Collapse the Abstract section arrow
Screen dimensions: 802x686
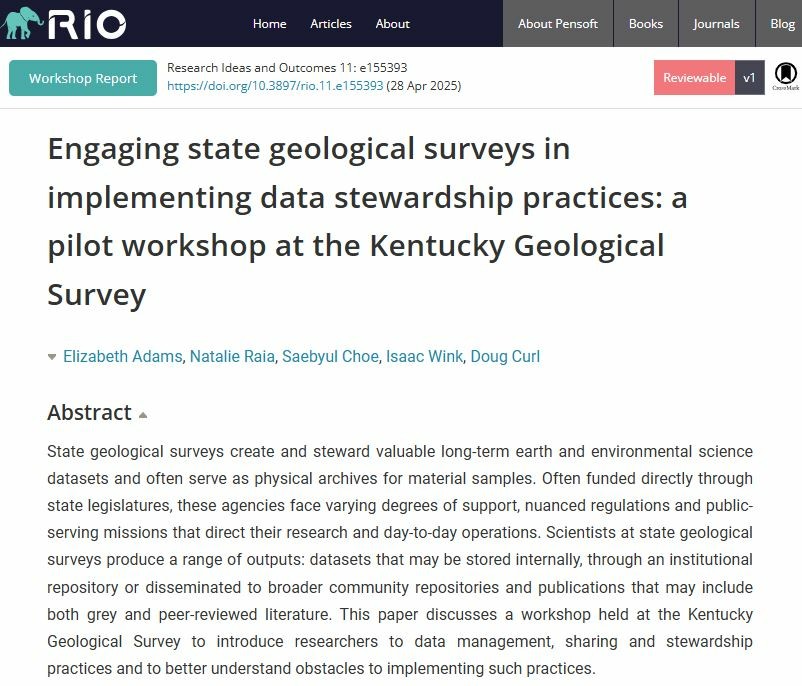coord(143,415)
